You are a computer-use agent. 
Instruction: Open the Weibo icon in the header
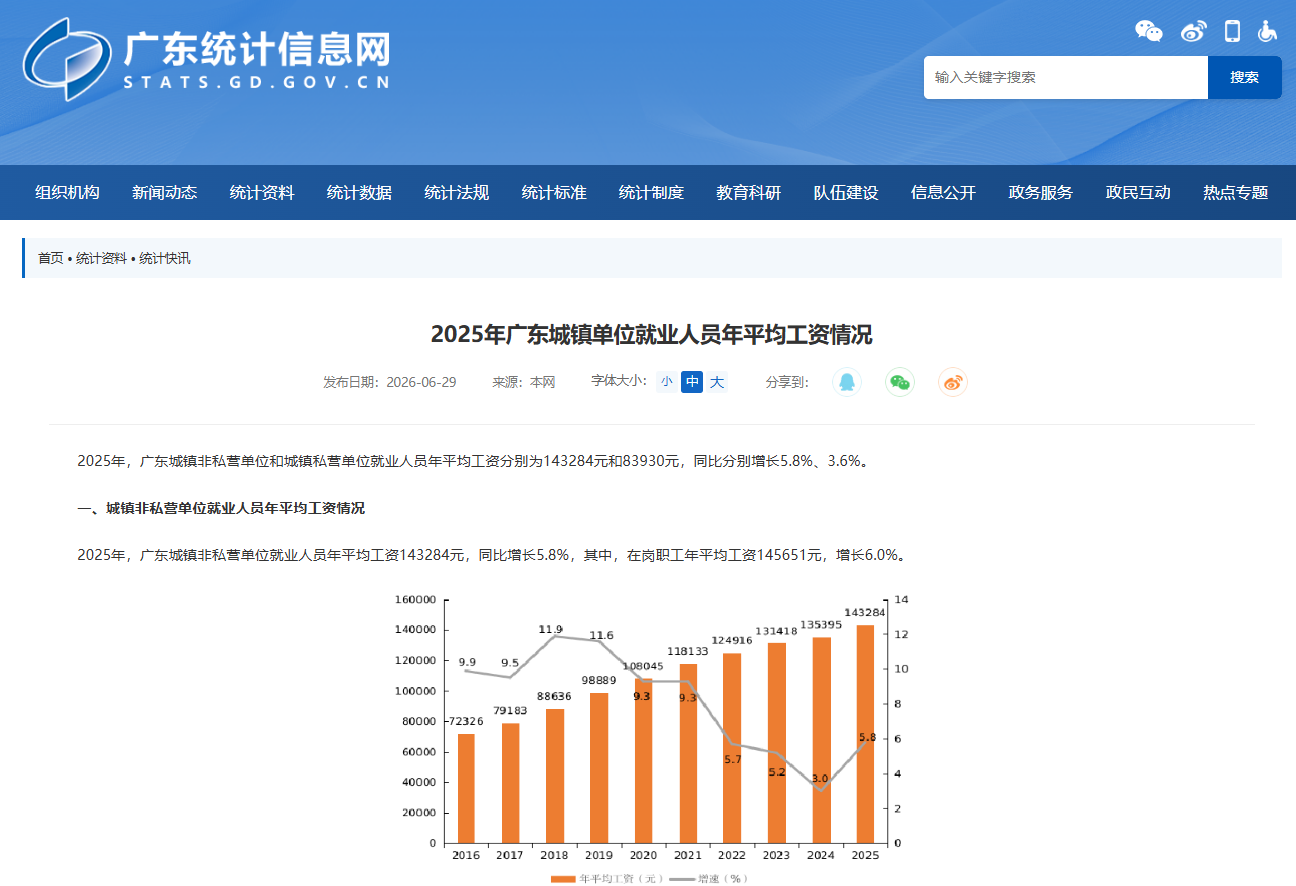[1194, 31]
